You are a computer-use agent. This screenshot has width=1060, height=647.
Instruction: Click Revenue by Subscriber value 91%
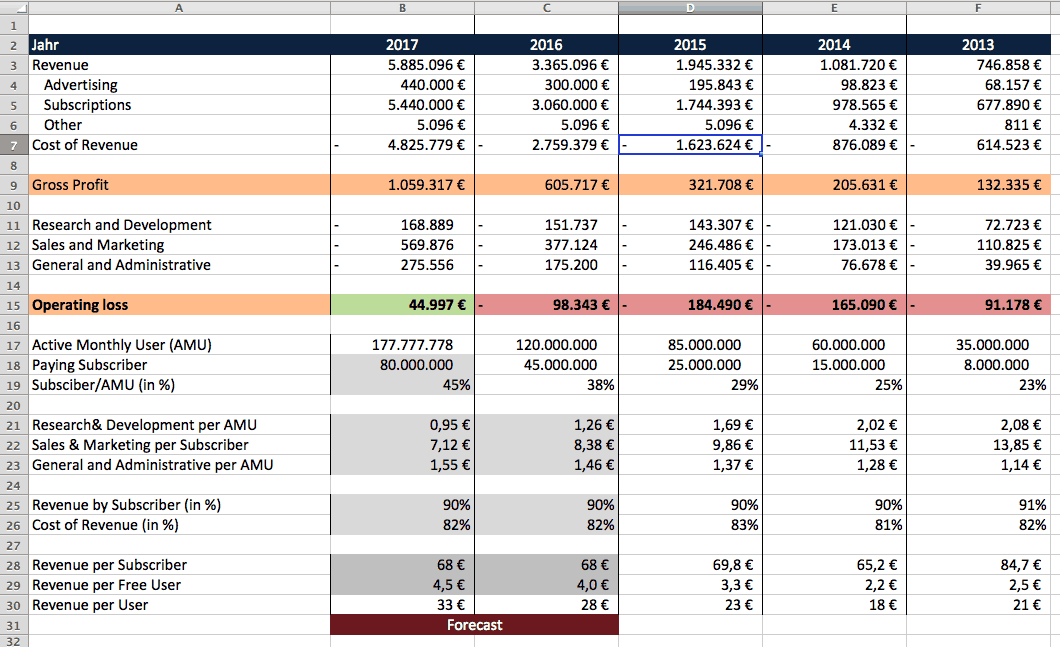click(x=978, y=505)
